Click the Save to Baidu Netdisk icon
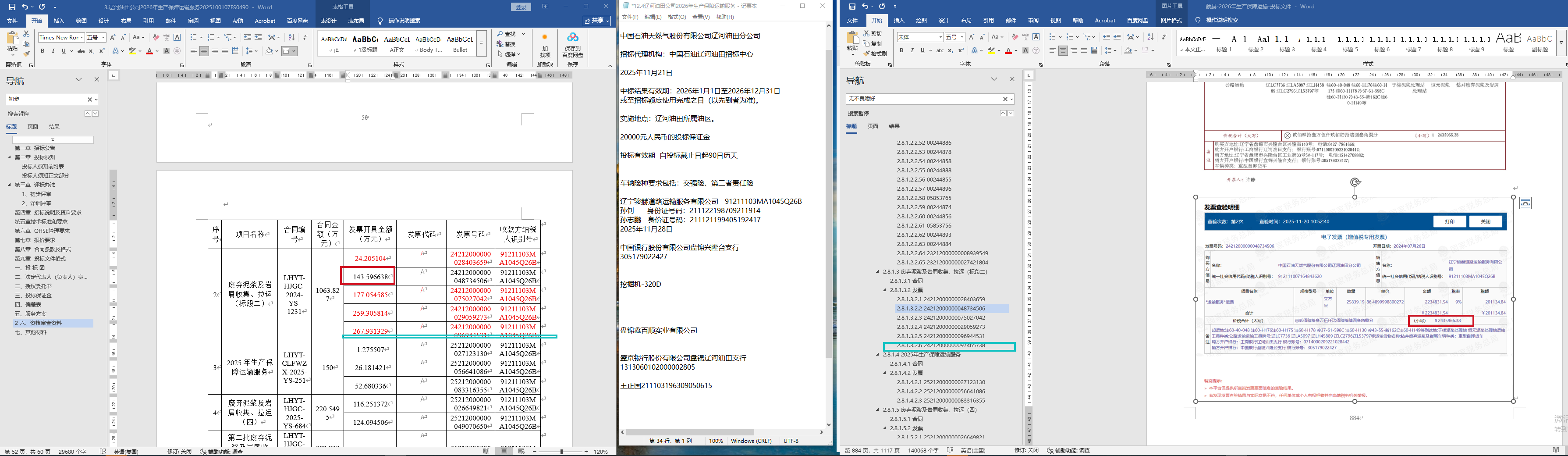Image resolution: width=1568 pixels, height=456 pixels. 572,38
